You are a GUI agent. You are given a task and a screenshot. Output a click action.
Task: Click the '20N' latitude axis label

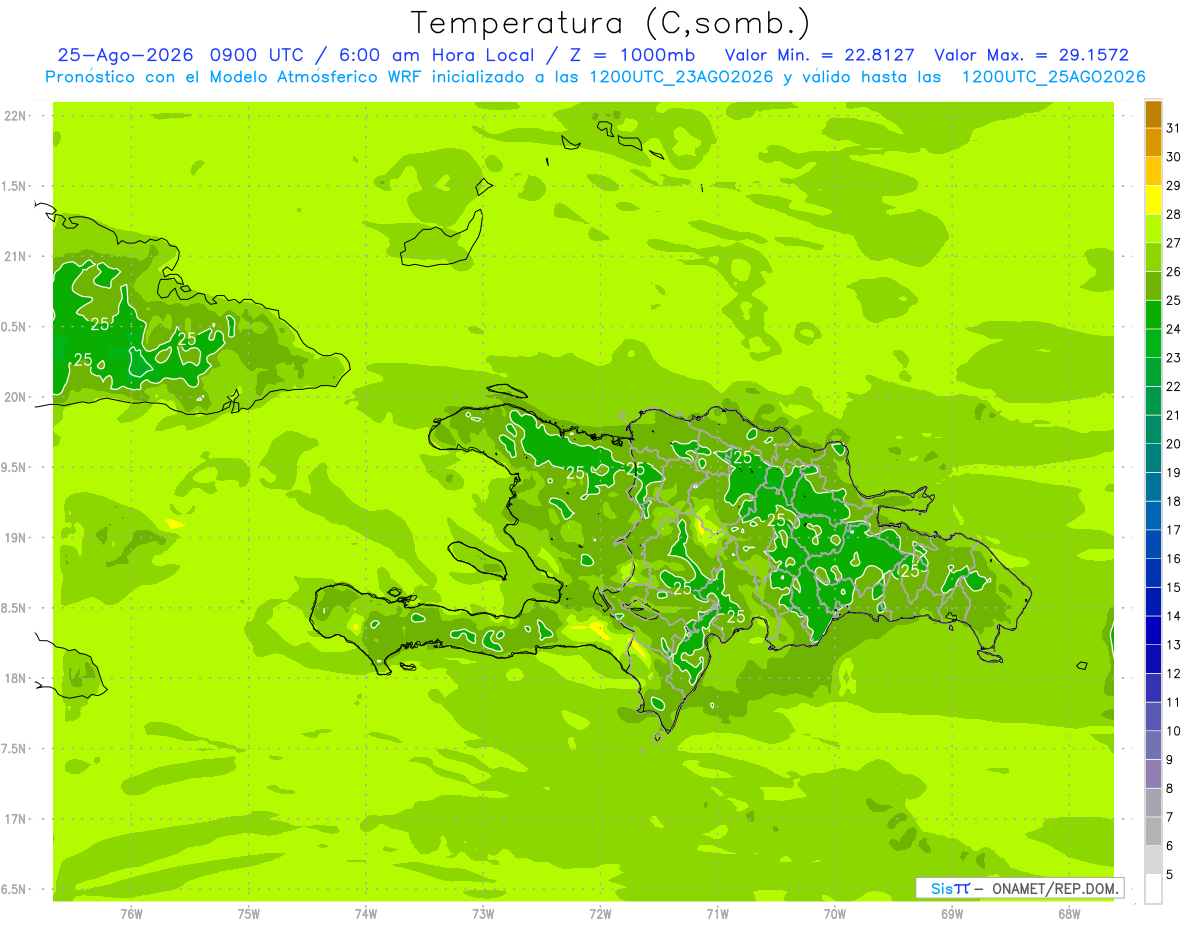tap(16, 398)
